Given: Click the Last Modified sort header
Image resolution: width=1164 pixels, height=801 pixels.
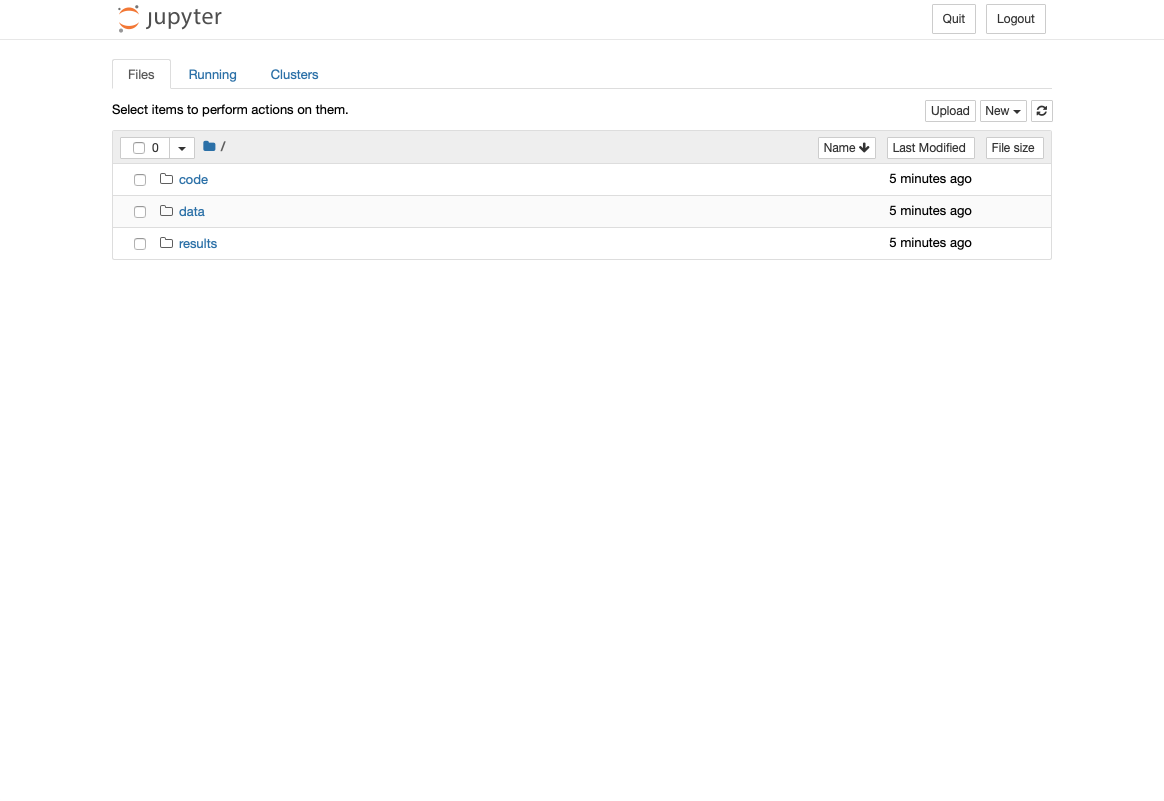Looking at the screenshot, I should [x=930, y=147].
